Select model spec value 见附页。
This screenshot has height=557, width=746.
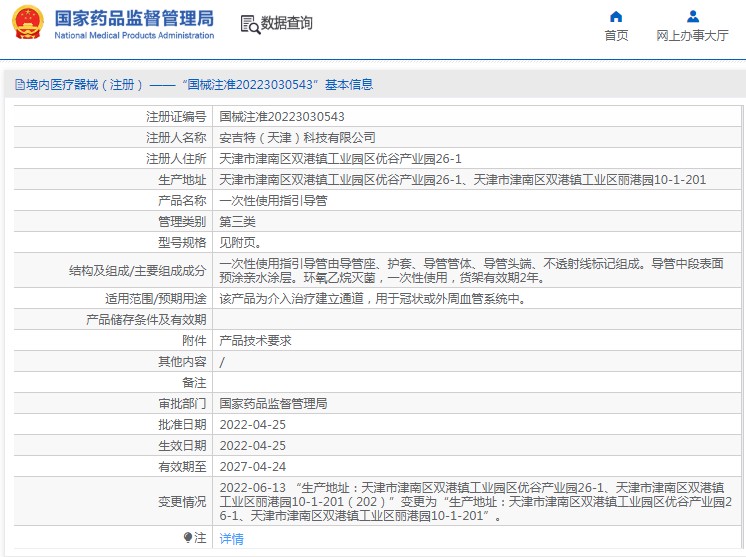(240, 242)
